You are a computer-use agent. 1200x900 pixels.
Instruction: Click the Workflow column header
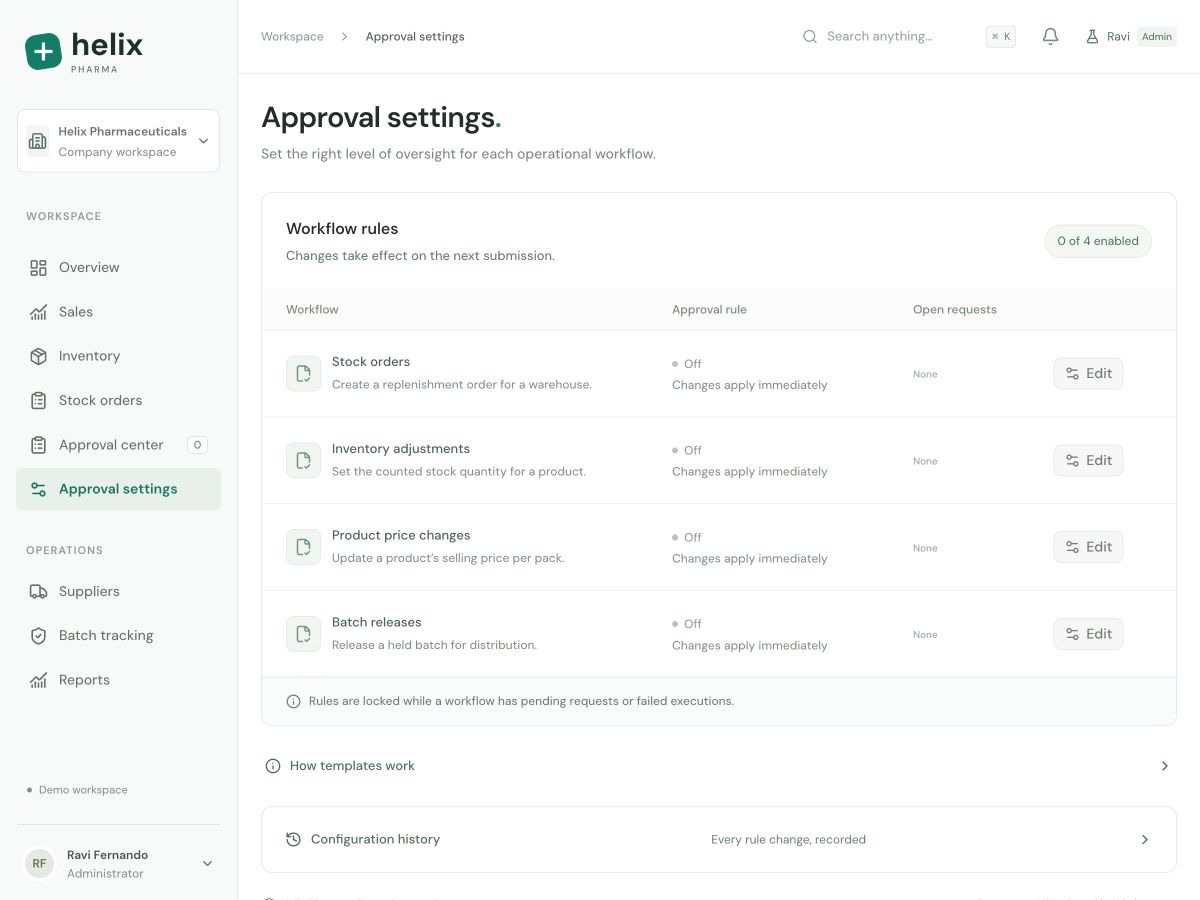coord(312,310)
